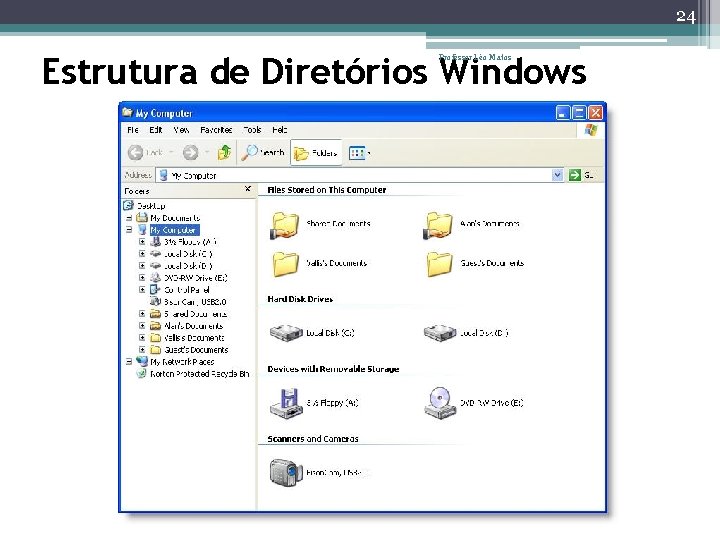The image size is (720, 540).
Task: Go up one folder level icon
Action: click(x=224, y=152)
